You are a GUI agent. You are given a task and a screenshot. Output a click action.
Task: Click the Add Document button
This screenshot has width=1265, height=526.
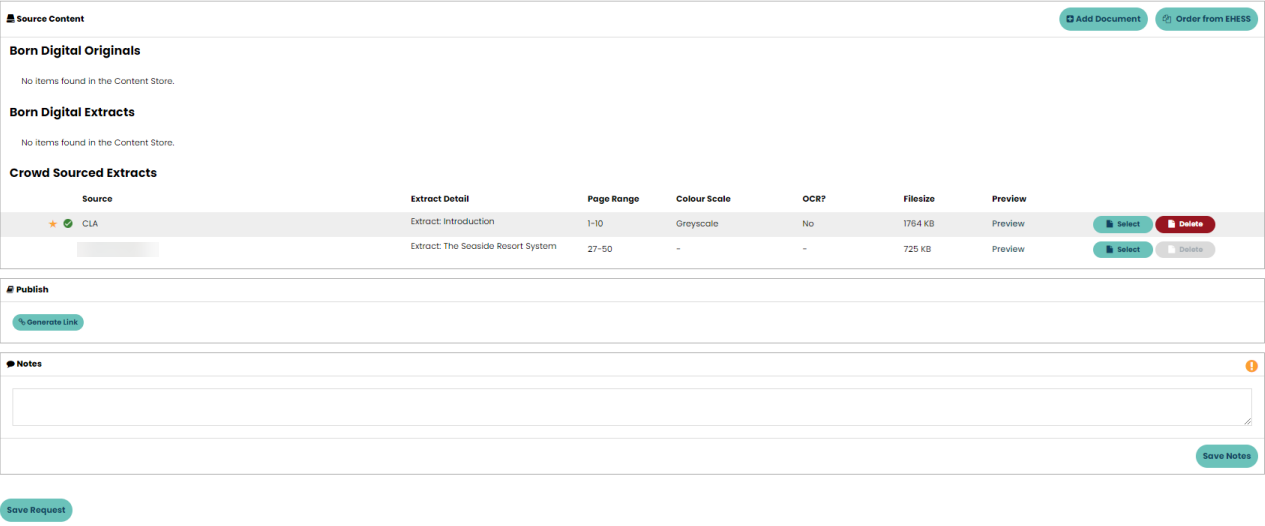click(1103, 19)
